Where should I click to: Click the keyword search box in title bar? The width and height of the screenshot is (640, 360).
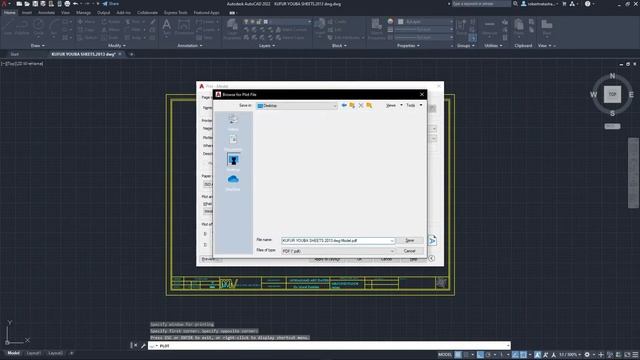(x=481, y=4)
